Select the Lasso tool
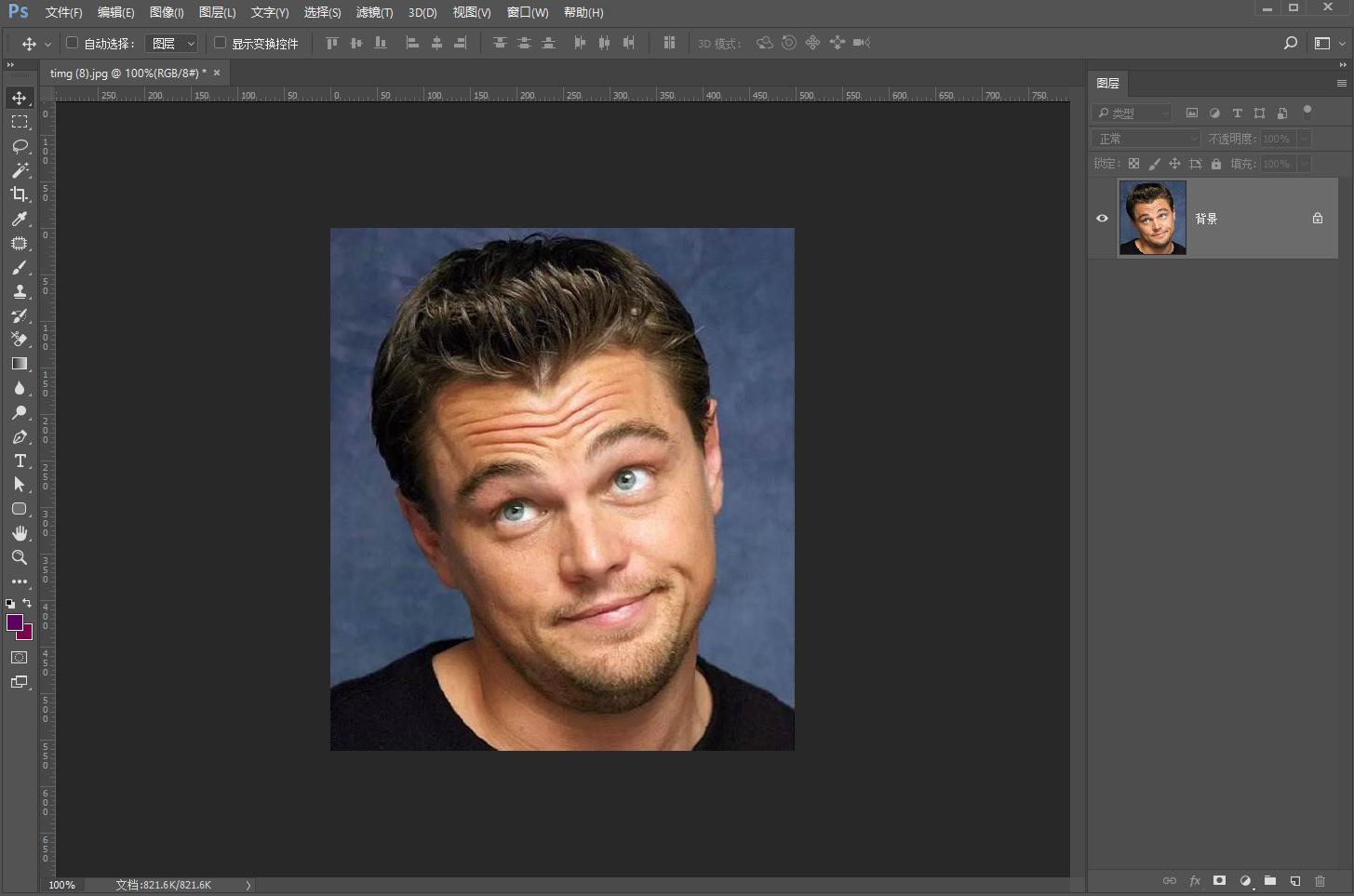 tap(20, 146)
